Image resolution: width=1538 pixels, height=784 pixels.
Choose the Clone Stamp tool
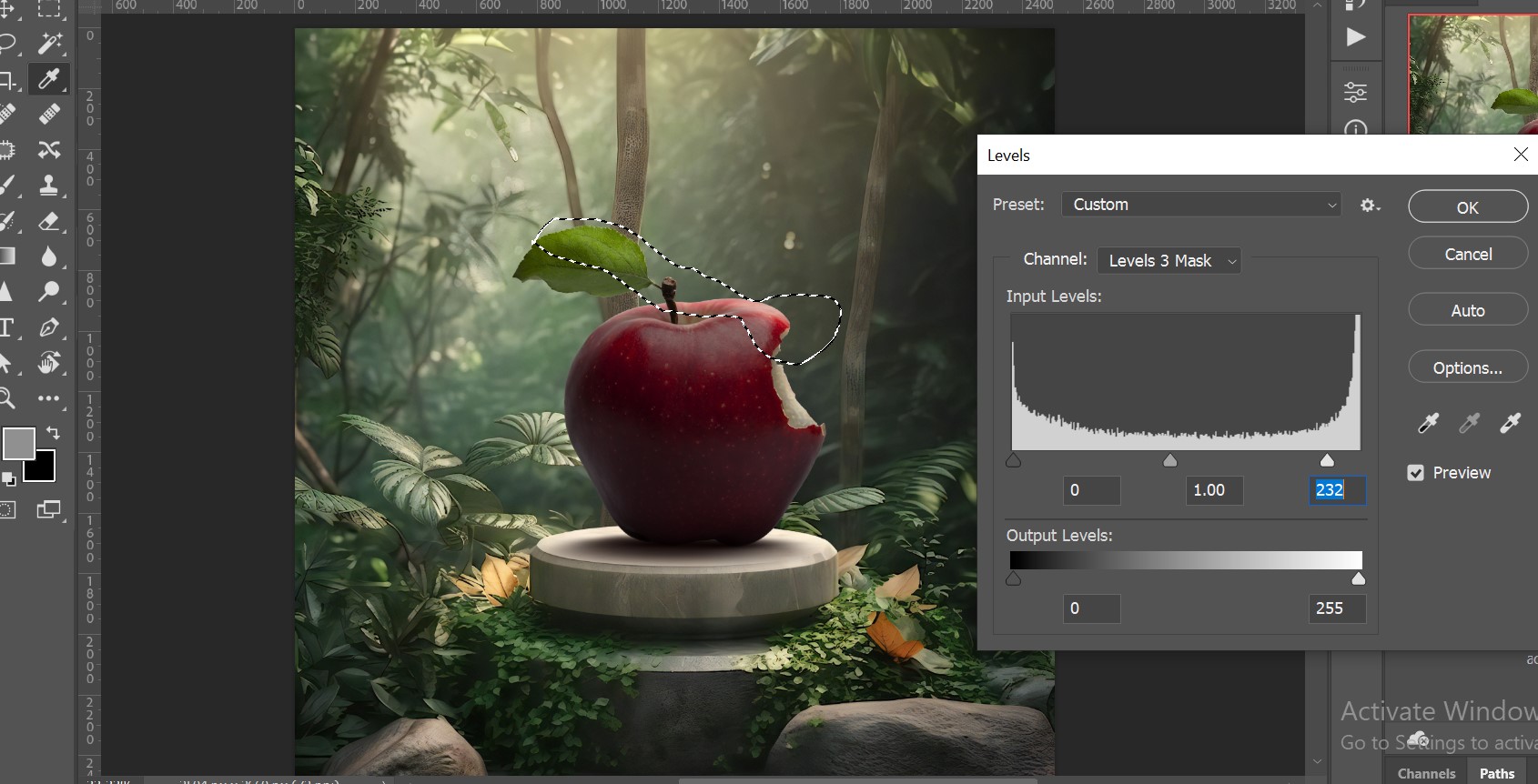pyautogui.click(x=49, y=186)
